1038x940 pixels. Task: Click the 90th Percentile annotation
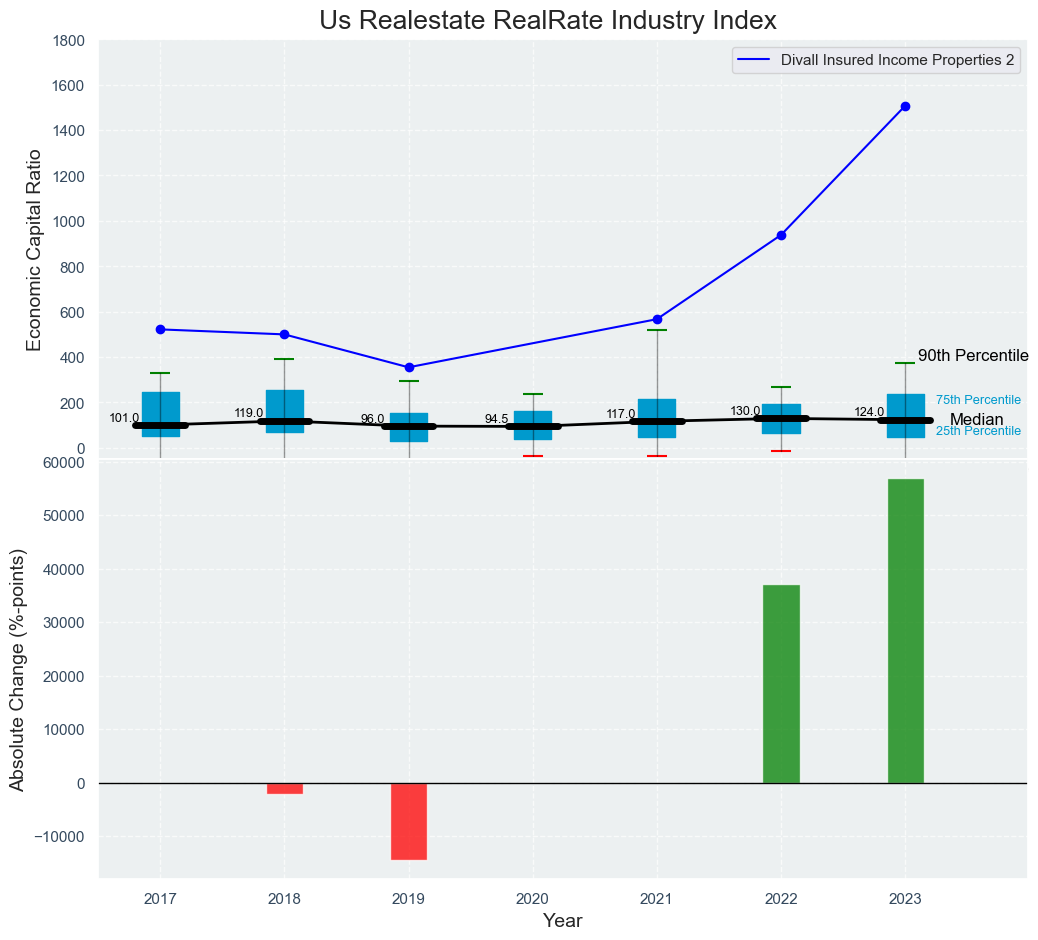[972, 356]
